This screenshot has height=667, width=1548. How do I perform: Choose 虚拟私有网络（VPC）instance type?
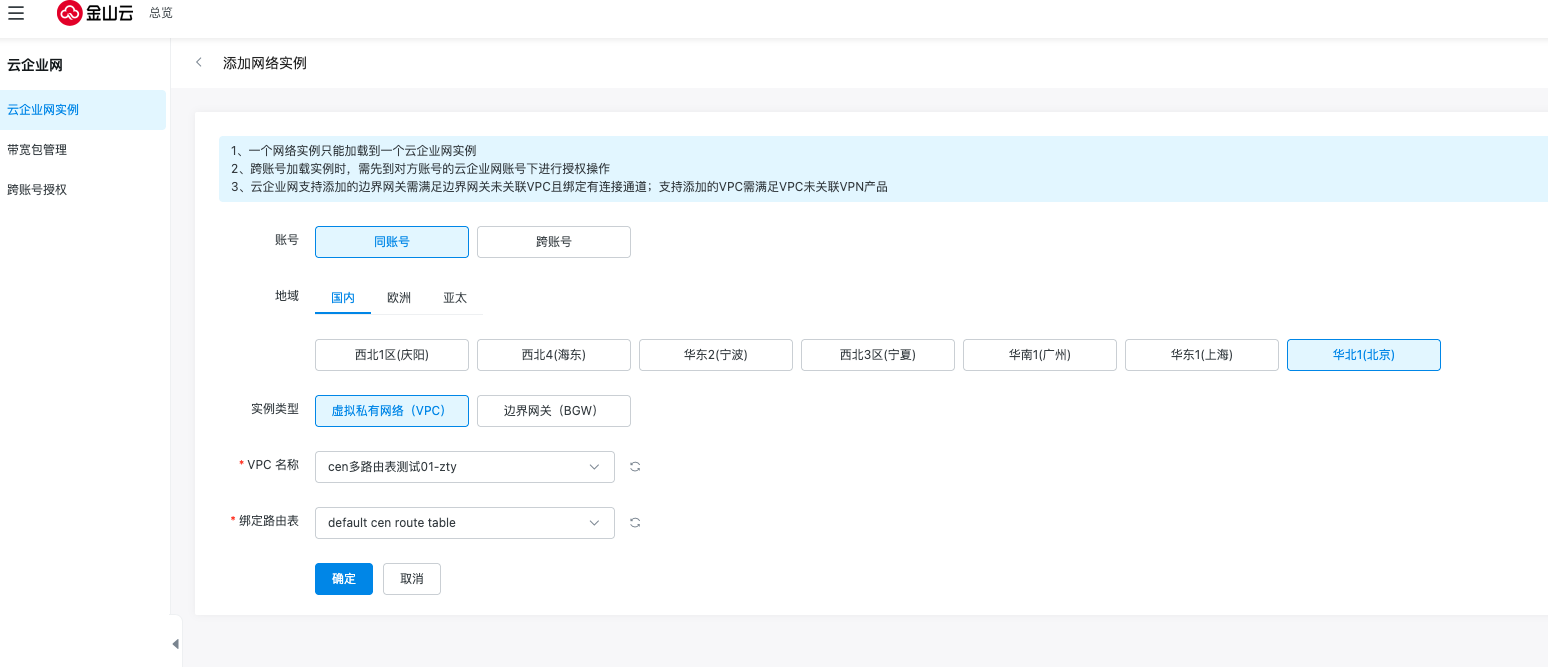(391, 411)
